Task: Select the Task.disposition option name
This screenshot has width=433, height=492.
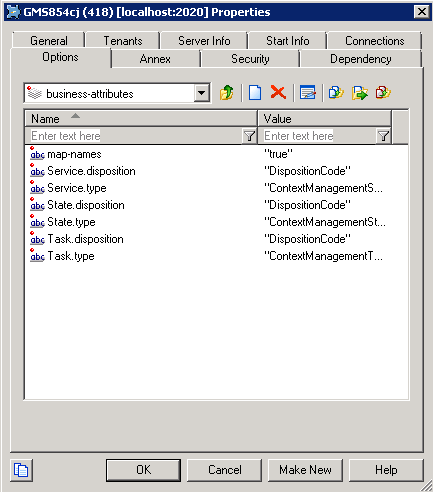Action: click(85, 239)
